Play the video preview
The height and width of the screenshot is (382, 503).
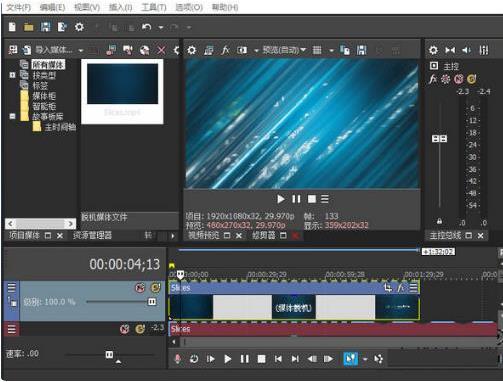click(x=281, y=199)
